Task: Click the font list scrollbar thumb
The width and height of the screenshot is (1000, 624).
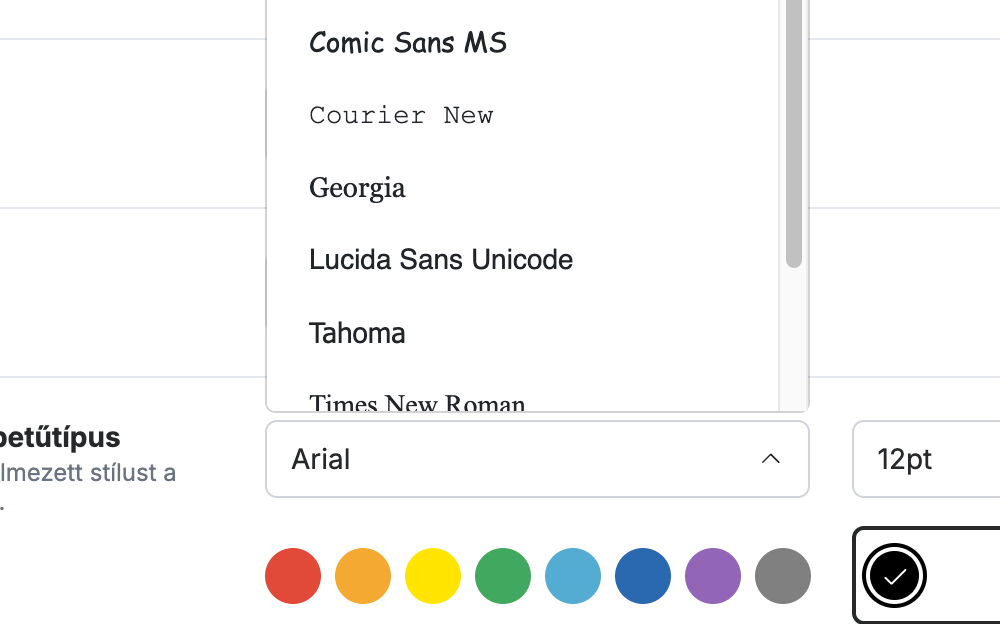Action: point(793,133)
